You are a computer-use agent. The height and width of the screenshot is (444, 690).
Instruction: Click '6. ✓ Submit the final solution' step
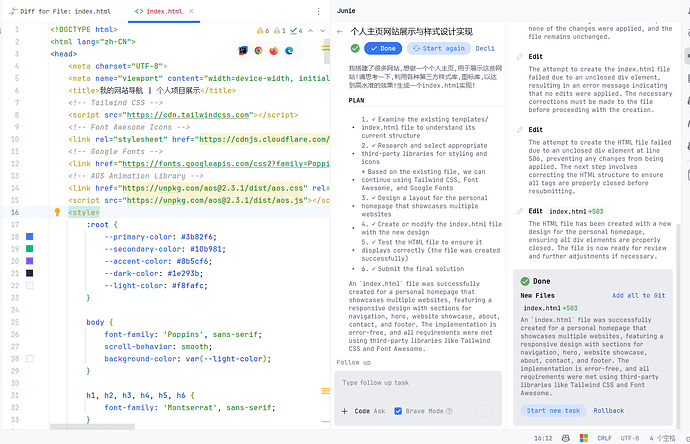(413, 268)
